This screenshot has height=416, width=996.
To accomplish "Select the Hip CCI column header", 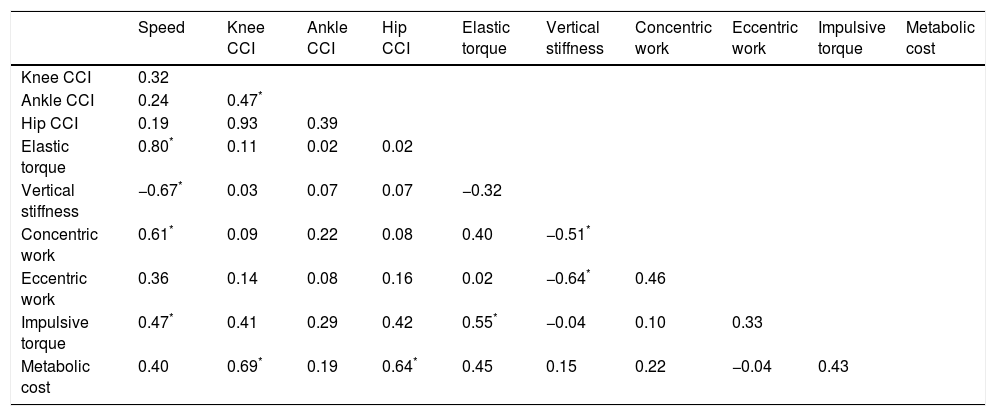I will (396, 36).
